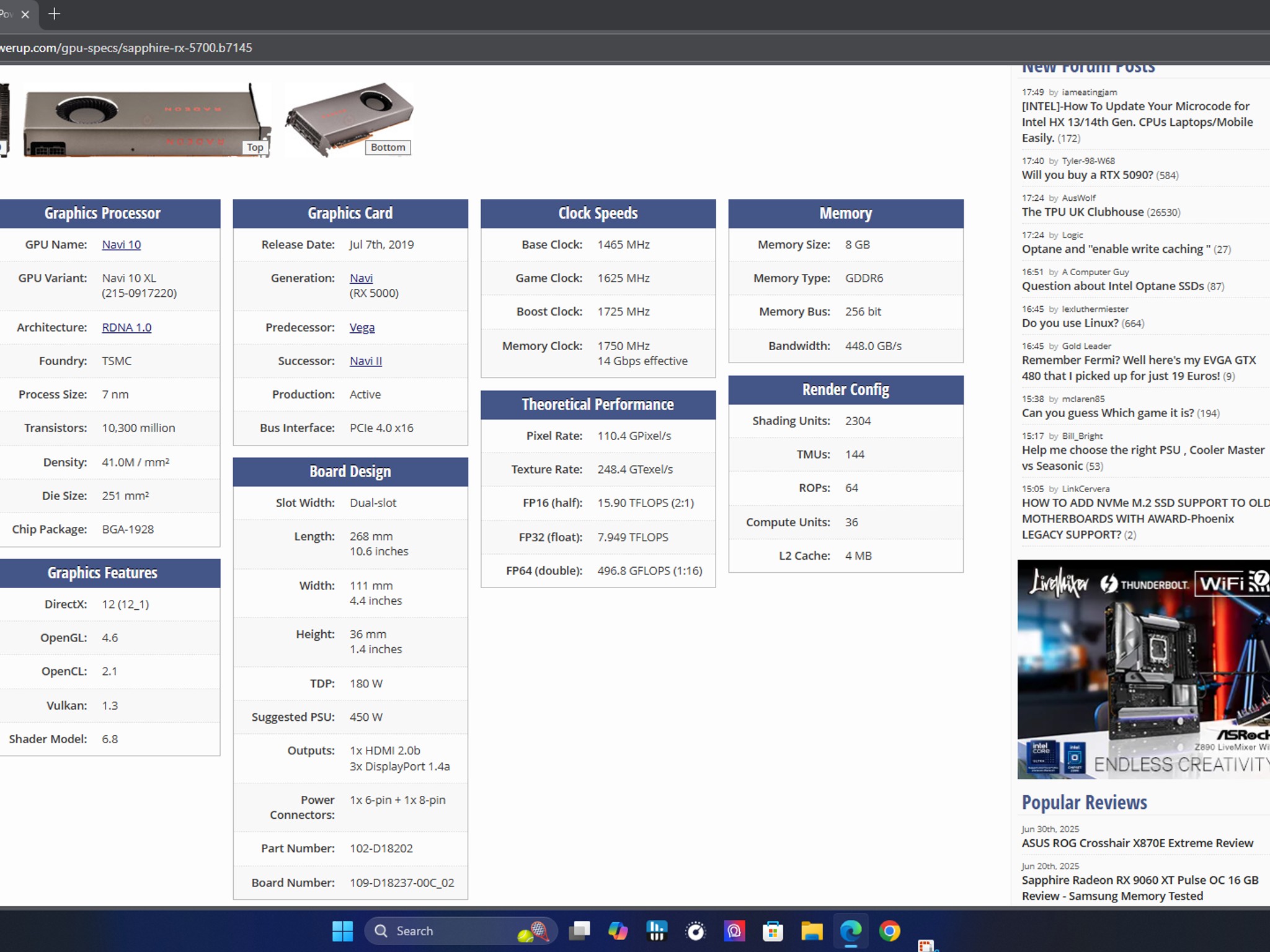1270x952 pixels.
Task: Click the Shader Model value 6.8
Action: pyautogui.click(x=110, y=739)
